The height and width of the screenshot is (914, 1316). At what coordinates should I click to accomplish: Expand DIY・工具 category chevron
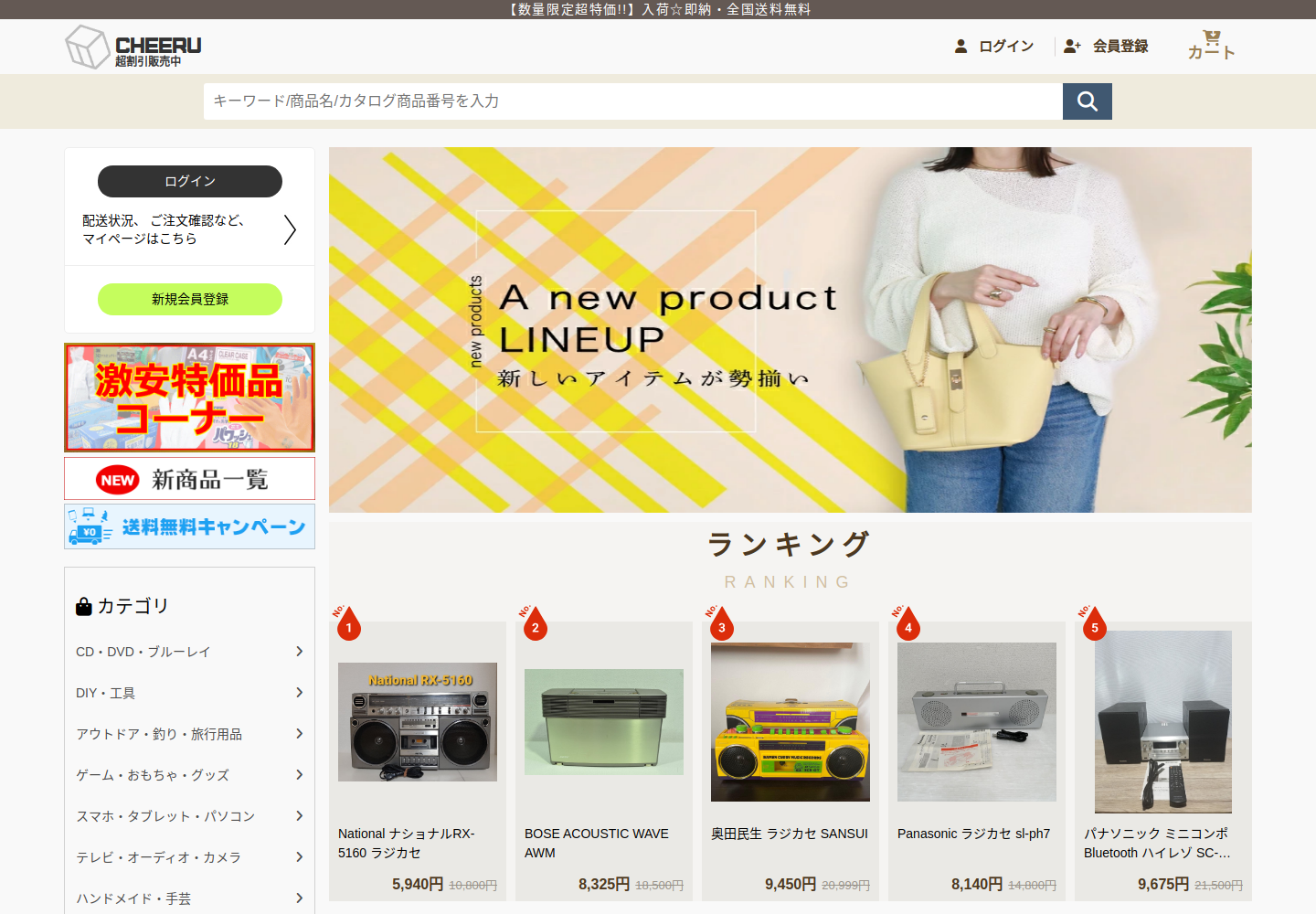coord(299,692)
